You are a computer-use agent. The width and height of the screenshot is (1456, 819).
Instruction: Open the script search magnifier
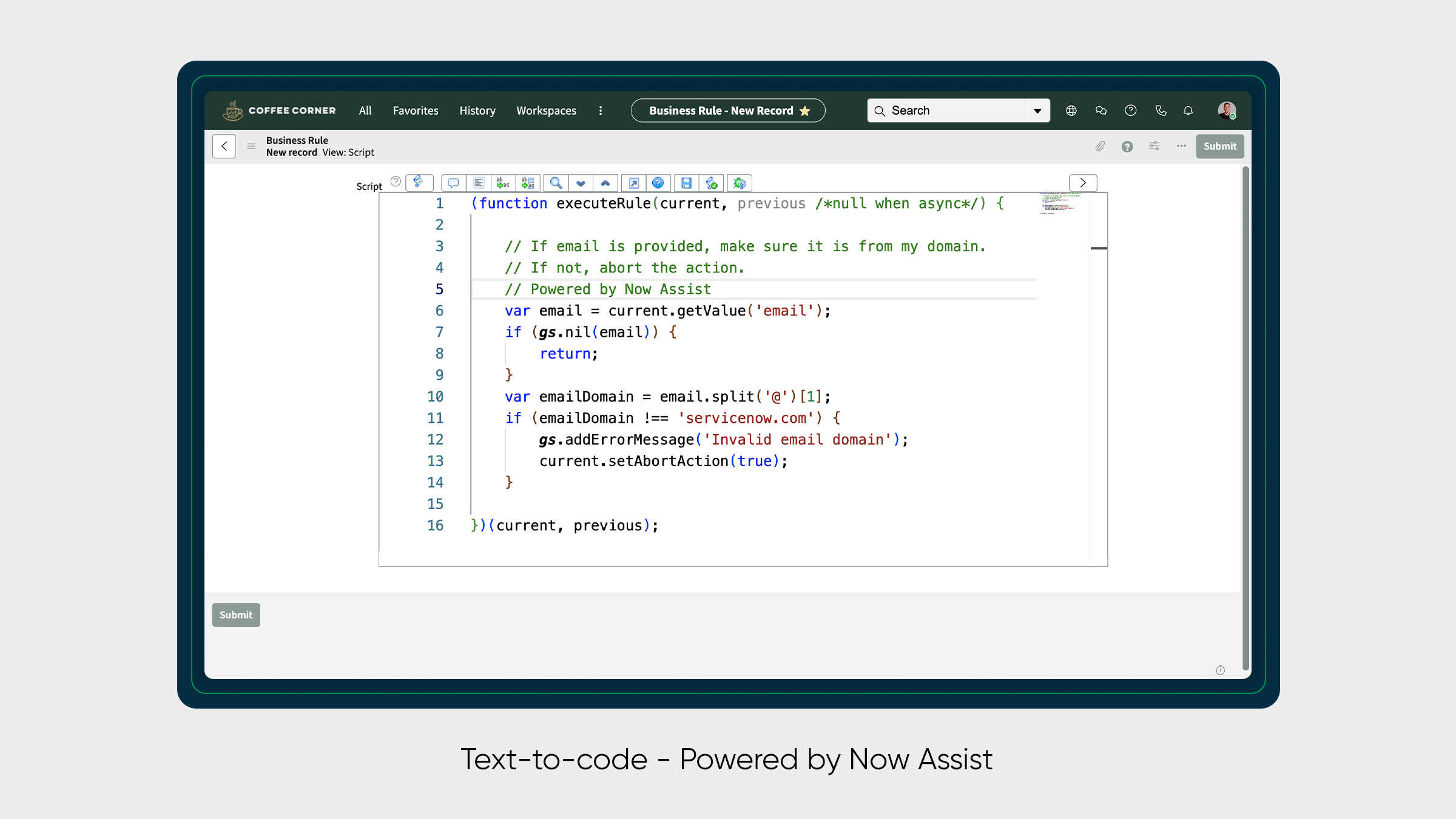[x=556, y=183]
